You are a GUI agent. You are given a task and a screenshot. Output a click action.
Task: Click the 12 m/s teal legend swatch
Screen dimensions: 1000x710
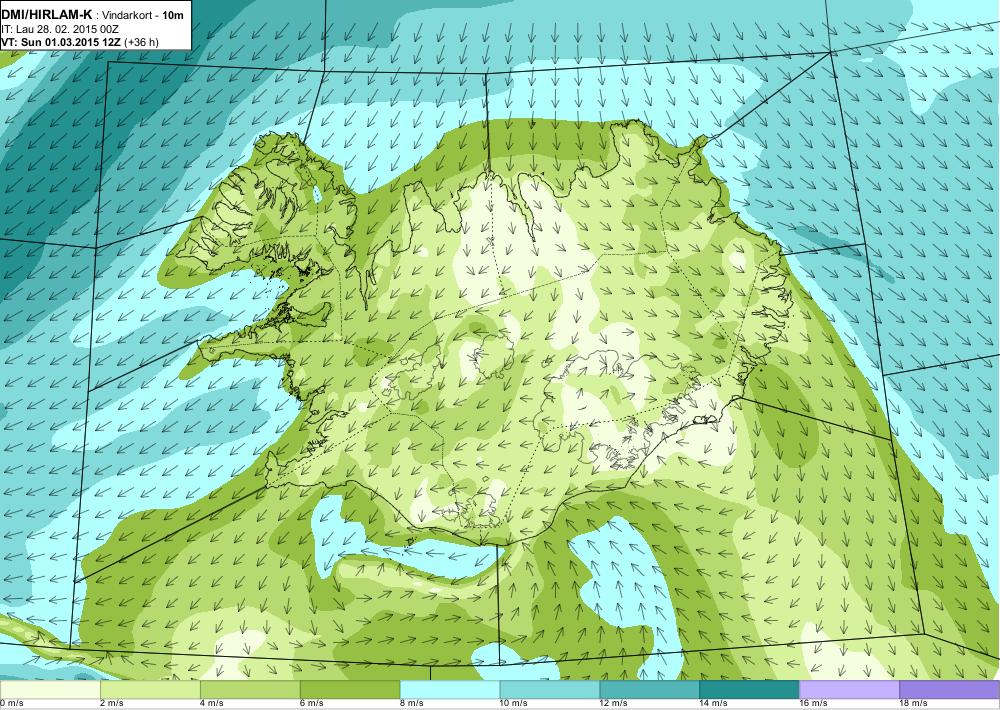click(649, 690)
